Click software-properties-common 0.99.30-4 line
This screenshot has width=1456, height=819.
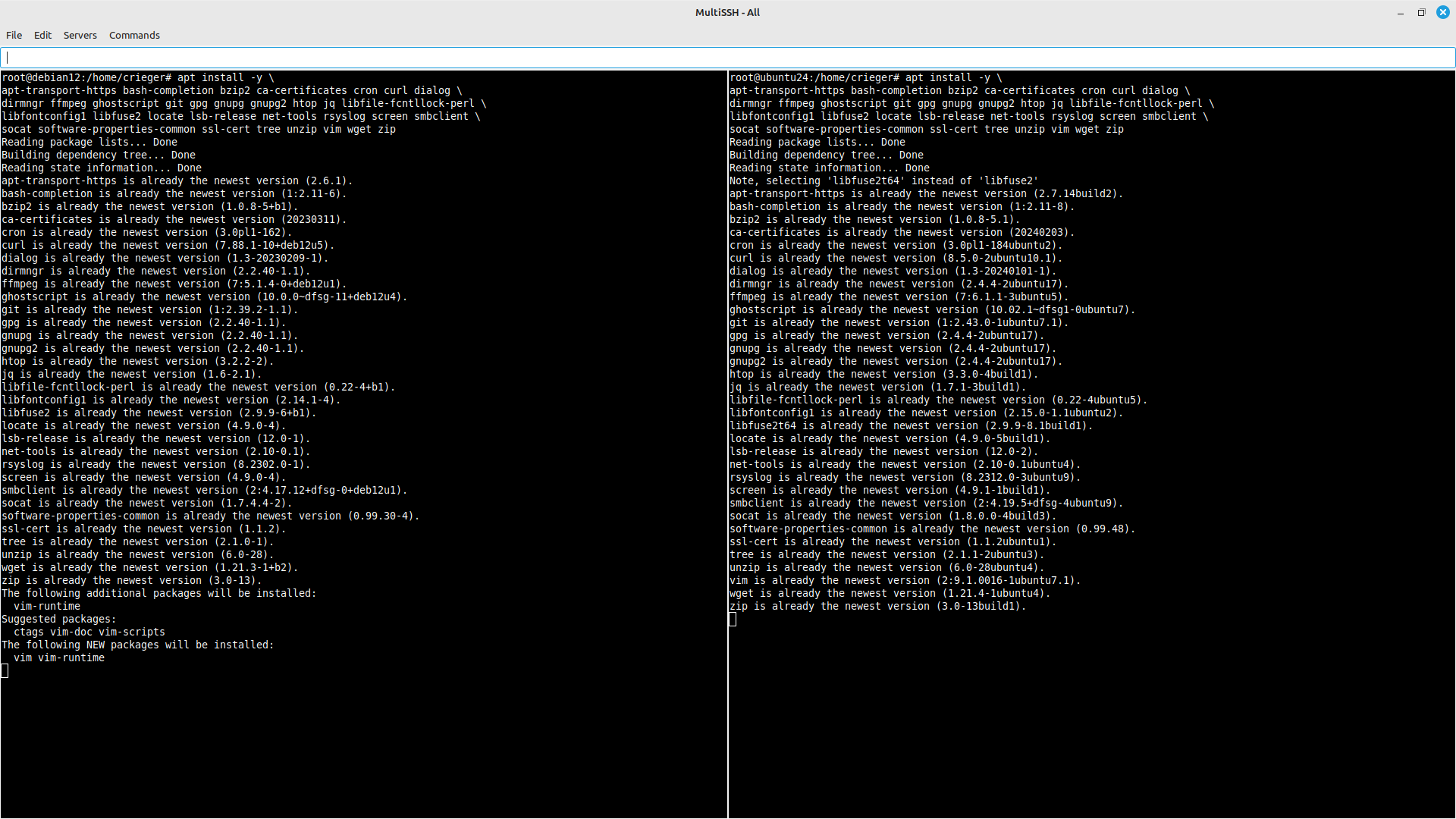[211, 516]
